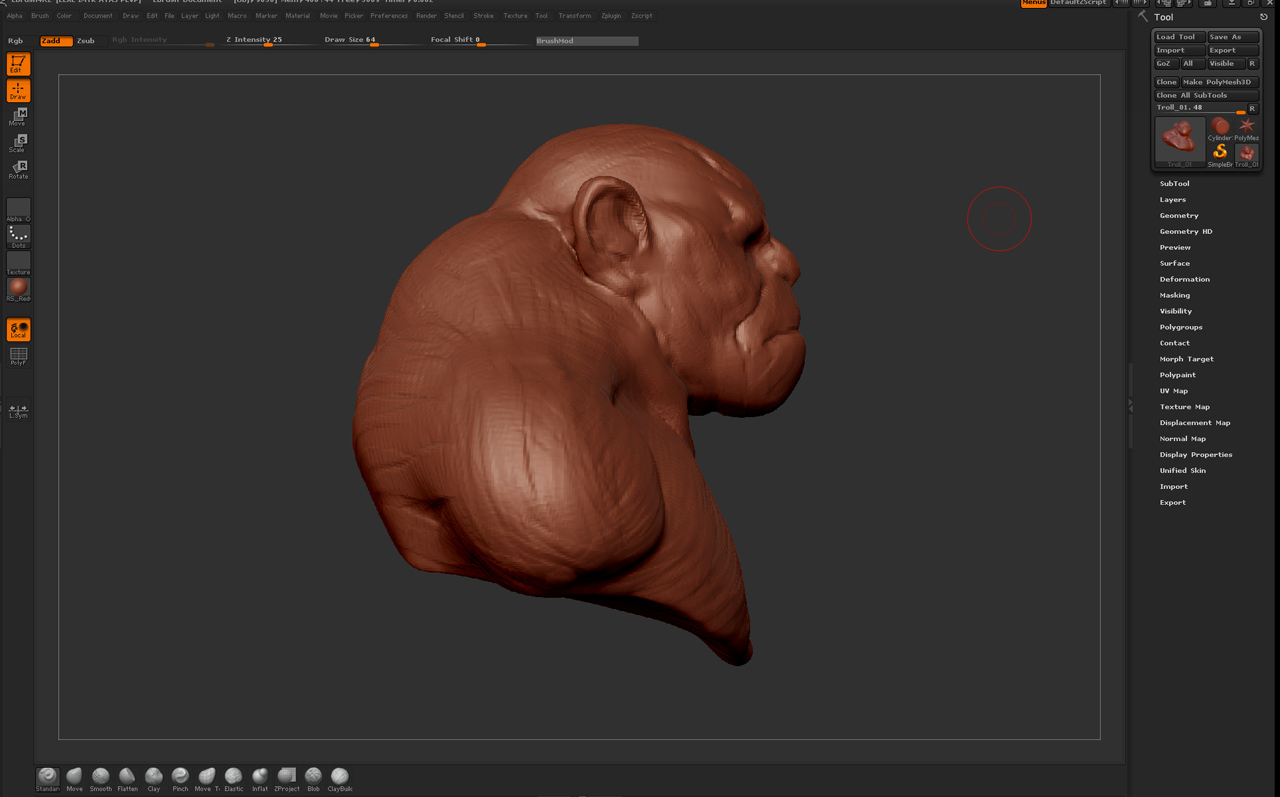Click the Save As button
The image size is (1280, 797).
(1233, 37)
